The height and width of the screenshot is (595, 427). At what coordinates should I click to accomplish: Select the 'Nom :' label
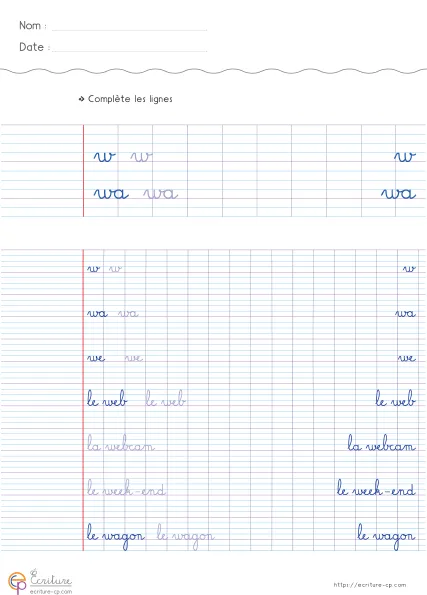(33, 25)
